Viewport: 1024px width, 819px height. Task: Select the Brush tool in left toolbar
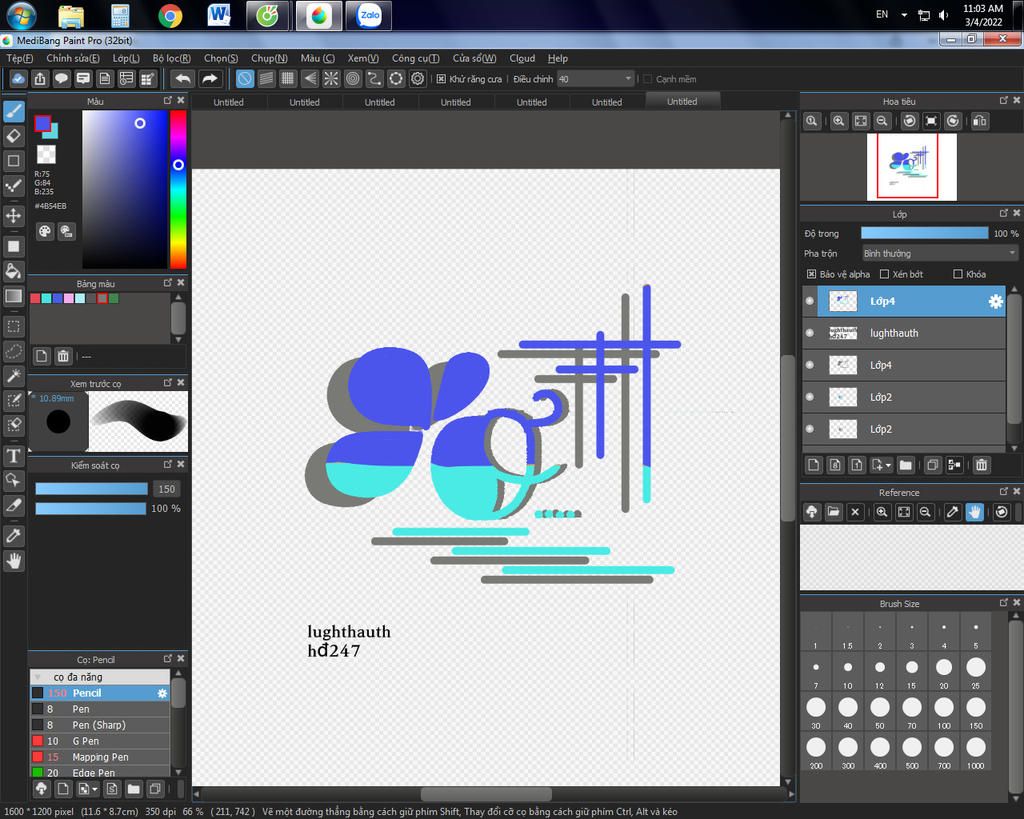(x=14, y=111)
